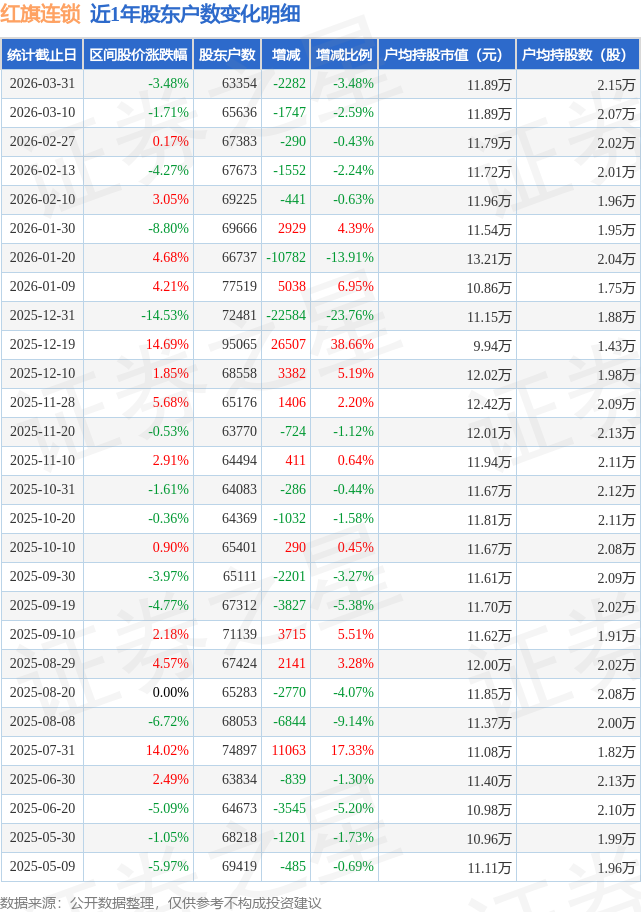Select the 区间股价涨跌幅 column header
The image size is (641, 912).
[x=137, y=55]
